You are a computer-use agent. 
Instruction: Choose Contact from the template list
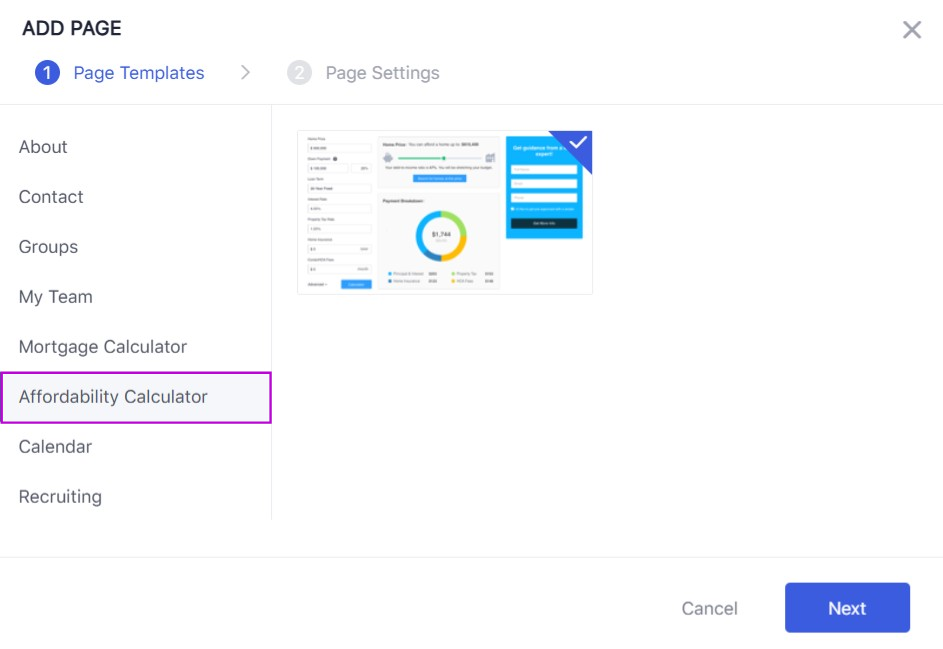[51, 197]
